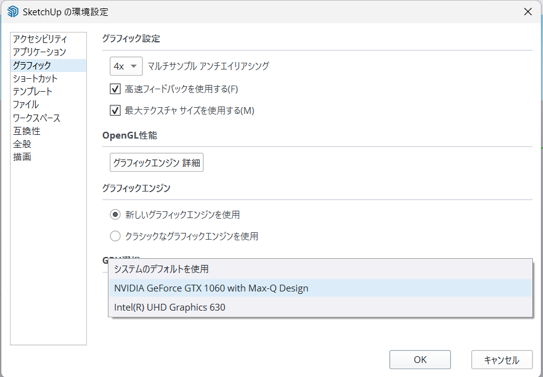Viewport: 543px width, 377px height.
Task: Click グラフィックエンジン 詳細 button
Action: click(157, 162)
